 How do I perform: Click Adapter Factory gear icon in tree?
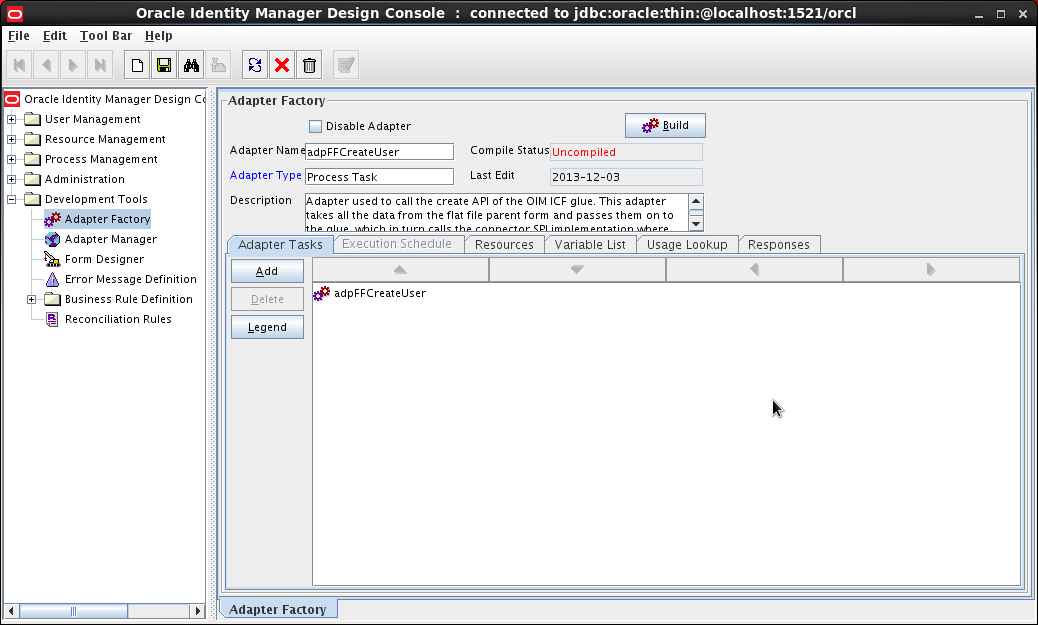tap(52, 219)
